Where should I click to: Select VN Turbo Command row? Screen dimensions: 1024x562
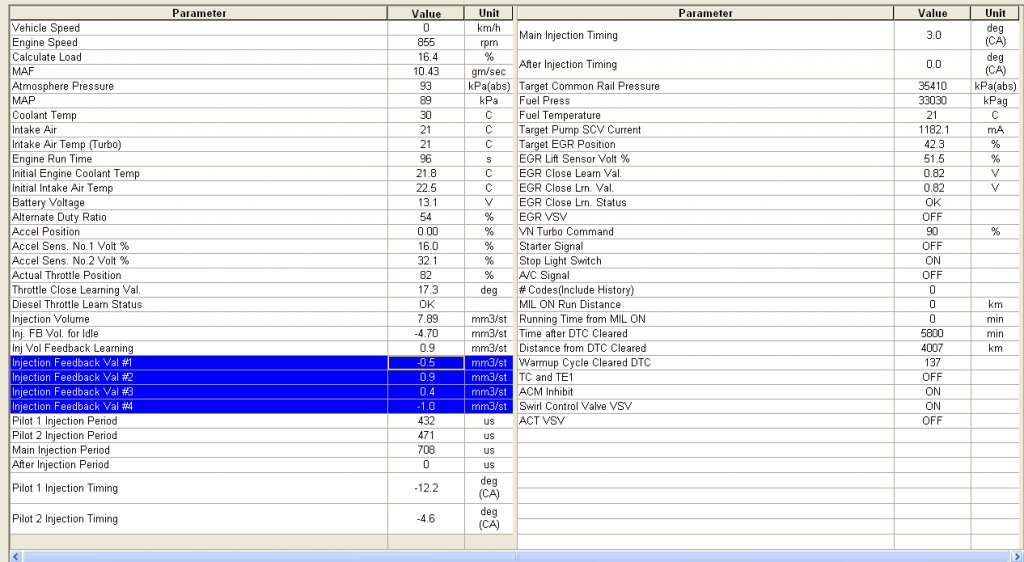[x=769, y=232]
